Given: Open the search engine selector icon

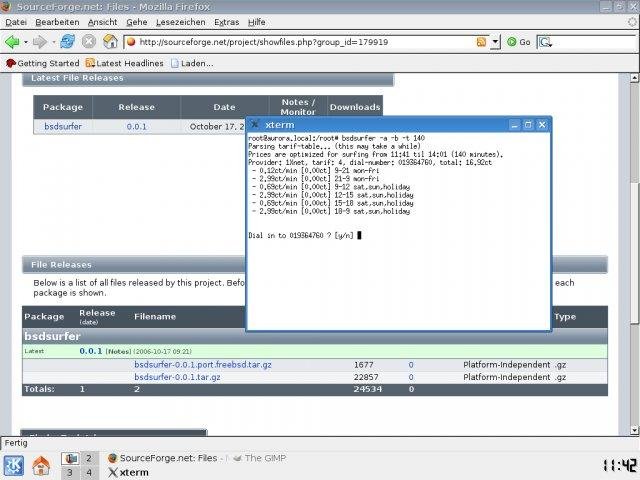Looking at the screenshot, I should pyautogui.click(x=545, y=42).
